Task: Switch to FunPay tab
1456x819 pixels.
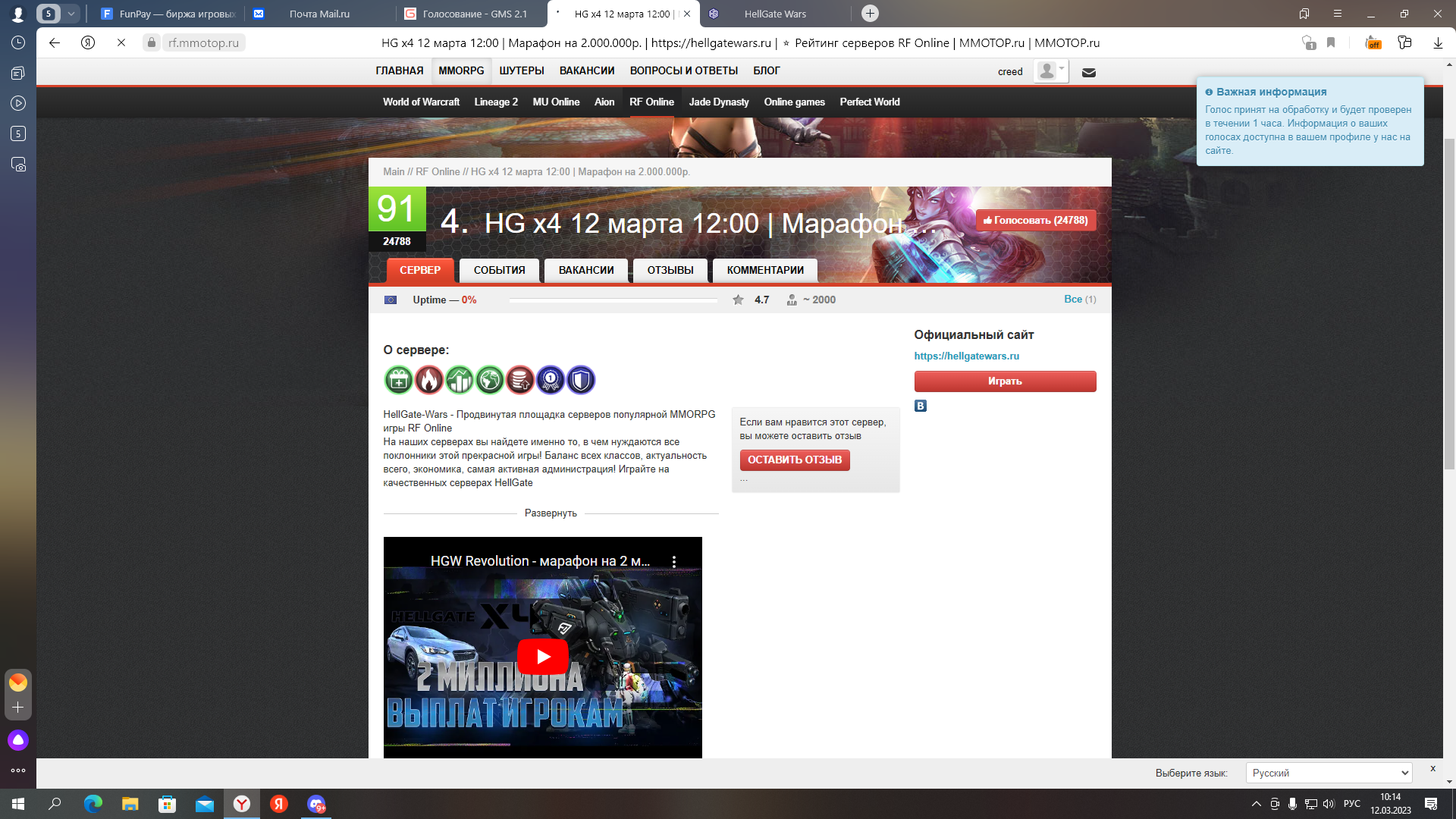Action: (168, 14)
